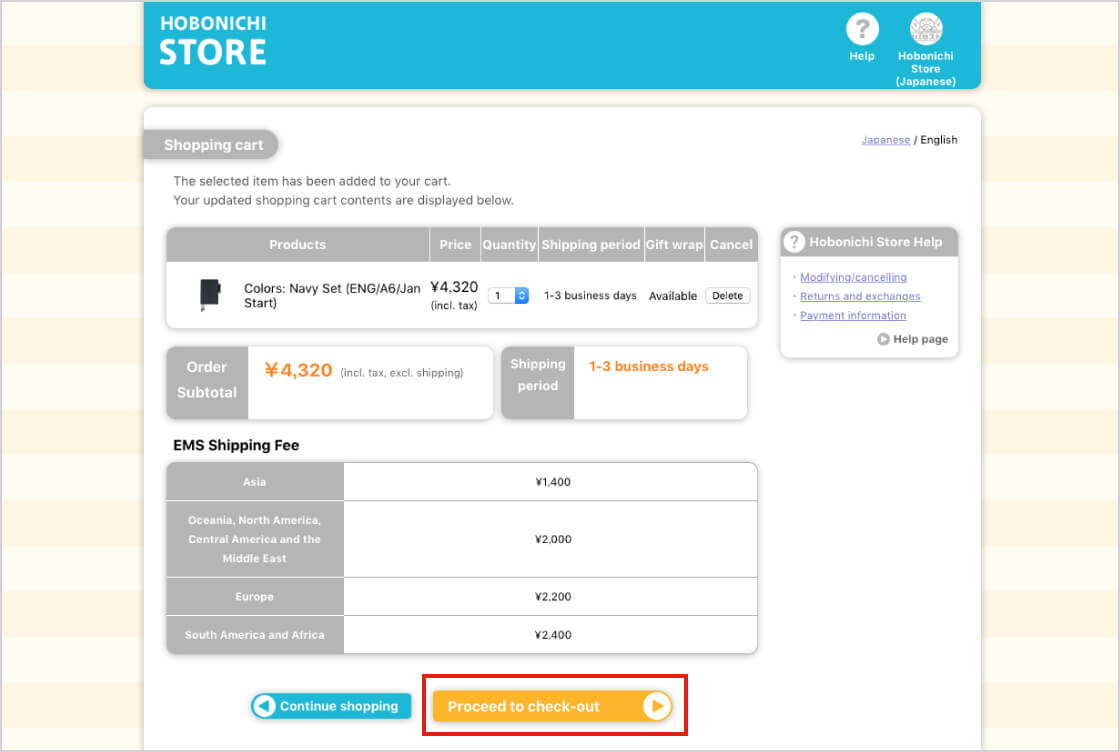This screenshot has height=752, width=1120.
Task: View the Payment information link
Action: click(853, 315)
